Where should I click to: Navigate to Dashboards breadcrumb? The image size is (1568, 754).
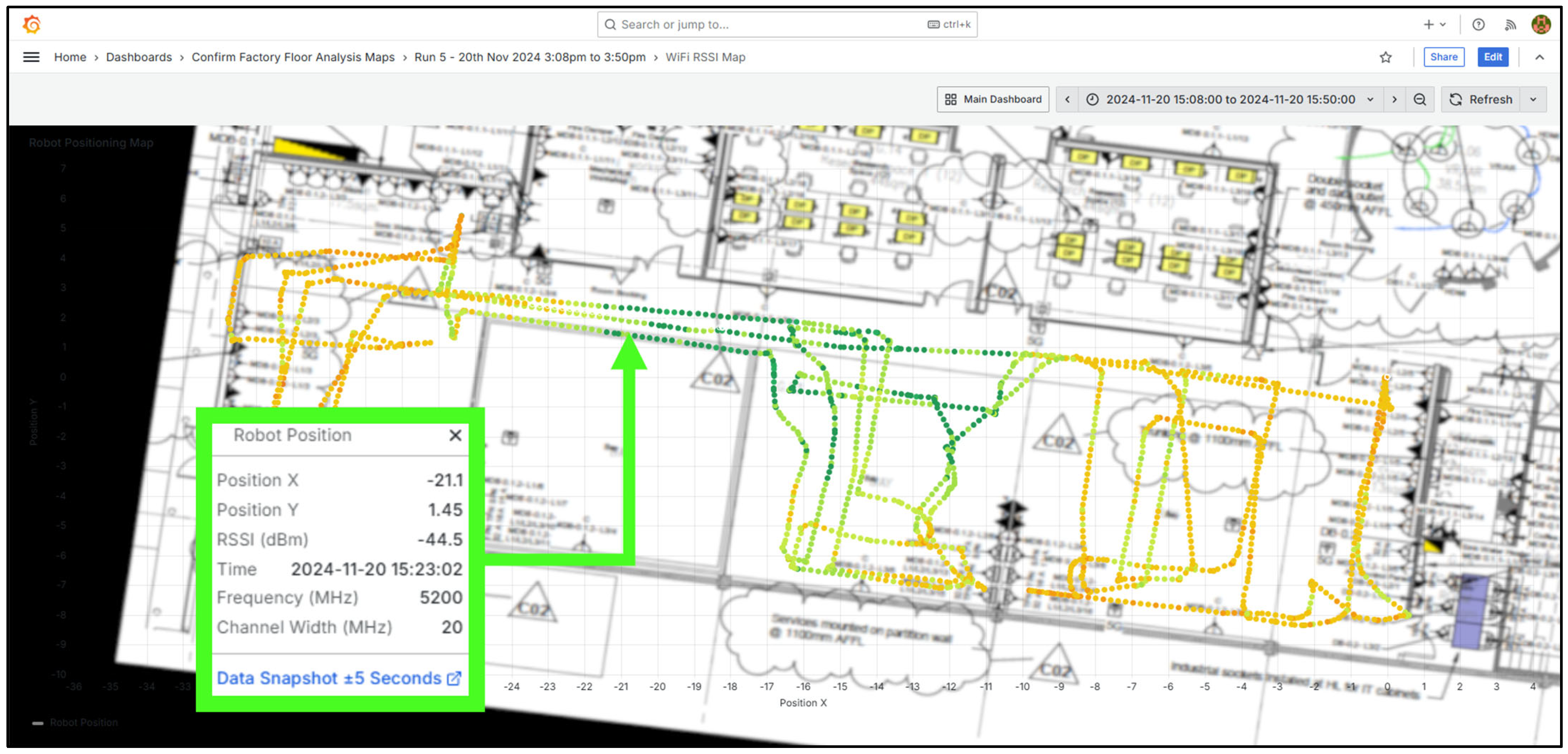pos(139,57)
